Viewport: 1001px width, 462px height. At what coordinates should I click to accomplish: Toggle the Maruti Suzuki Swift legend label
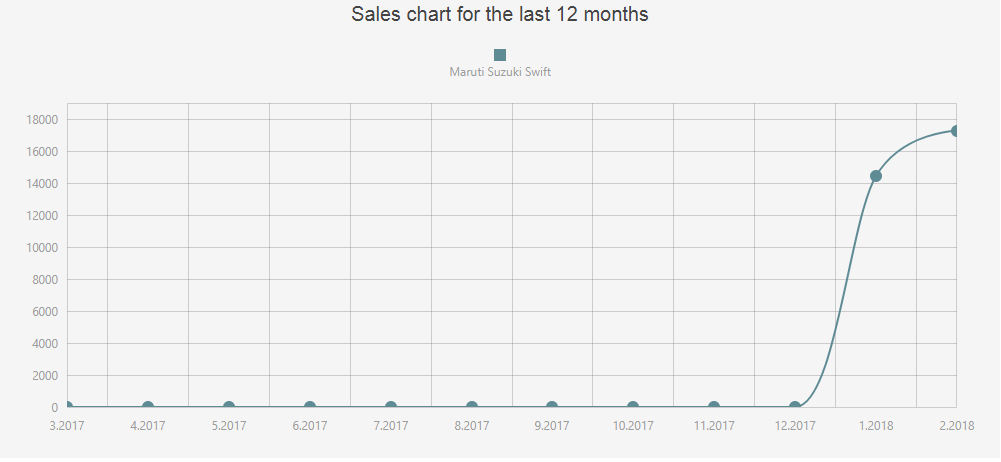pos(500,72)
